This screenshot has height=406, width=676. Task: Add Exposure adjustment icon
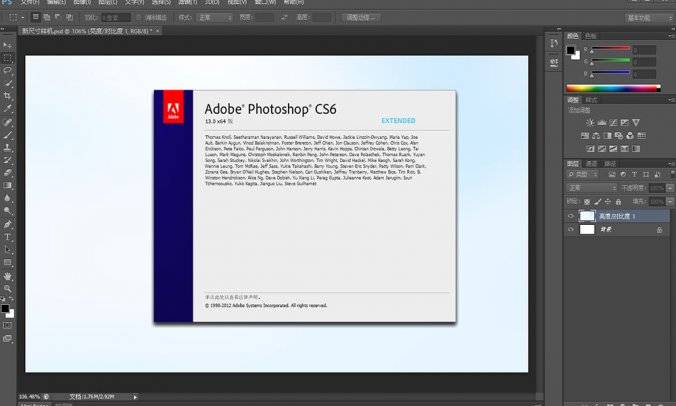coord(624,123)
